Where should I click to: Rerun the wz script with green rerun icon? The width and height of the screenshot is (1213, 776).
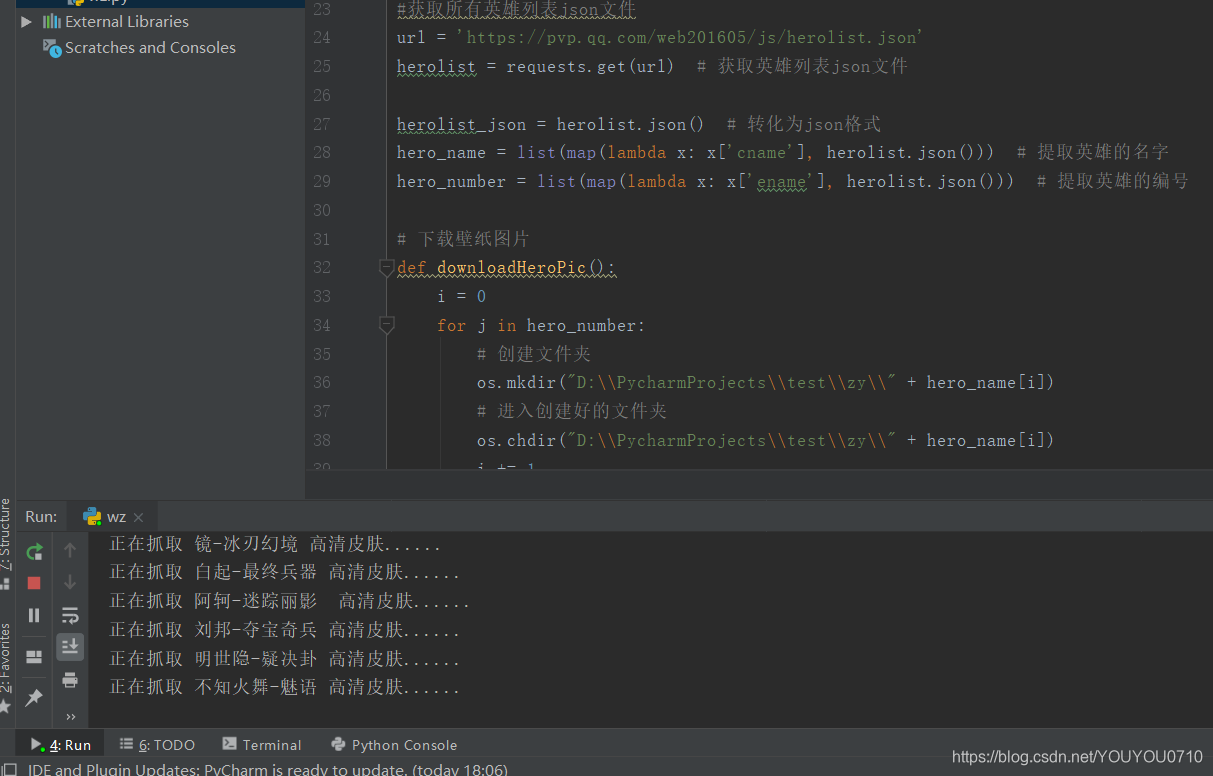click(x=34, y=551)
